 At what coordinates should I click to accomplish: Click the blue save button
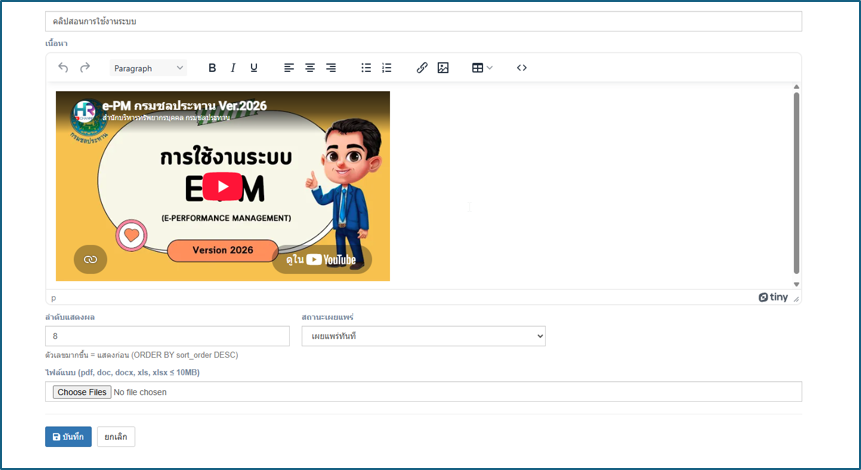pos(68,437)
